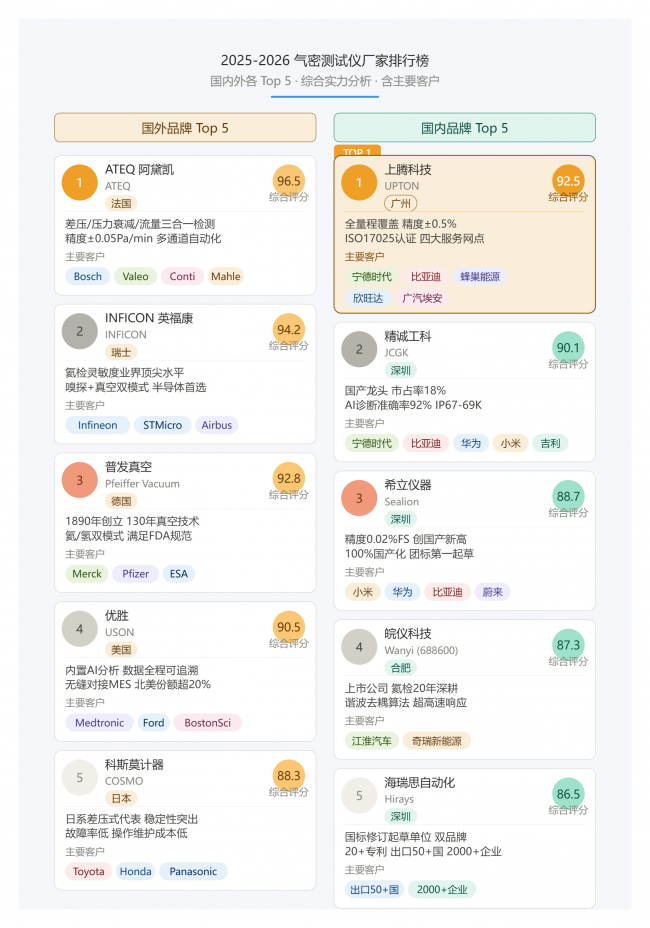
Task: Click rank 3 badge on 希立仪器 card
Action: click(359, 498)
